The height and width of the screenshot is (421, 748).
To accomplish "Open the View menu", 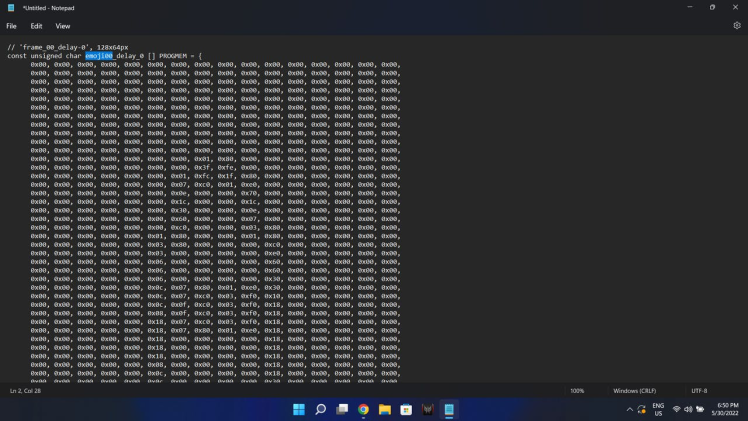I will click(63, 26).
